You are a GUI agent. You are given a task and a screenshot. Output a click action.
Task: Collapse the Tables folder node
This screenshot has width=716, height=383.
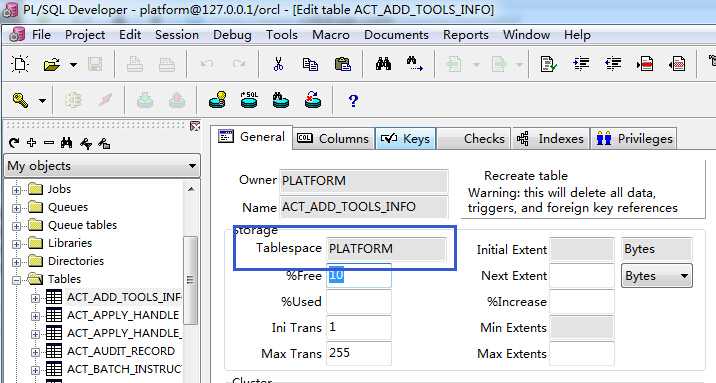16,280
